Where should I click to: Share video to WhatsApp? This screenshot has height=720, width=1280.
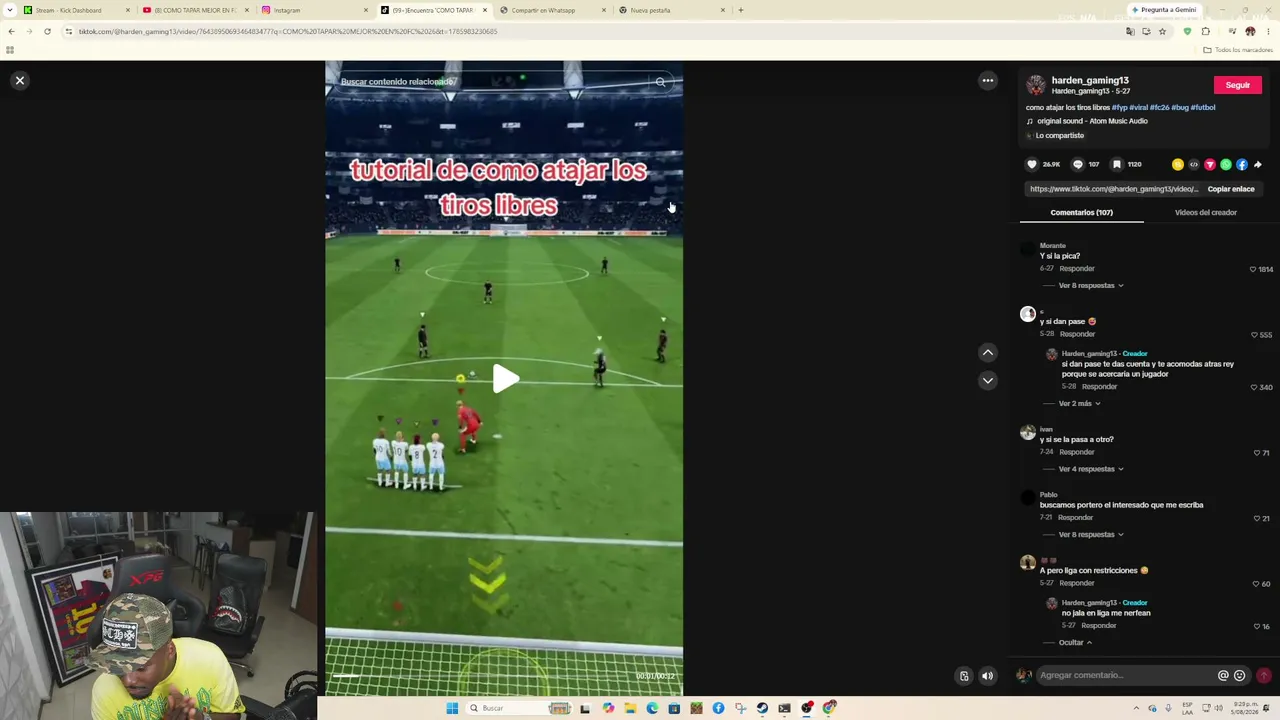(1226, 164)
